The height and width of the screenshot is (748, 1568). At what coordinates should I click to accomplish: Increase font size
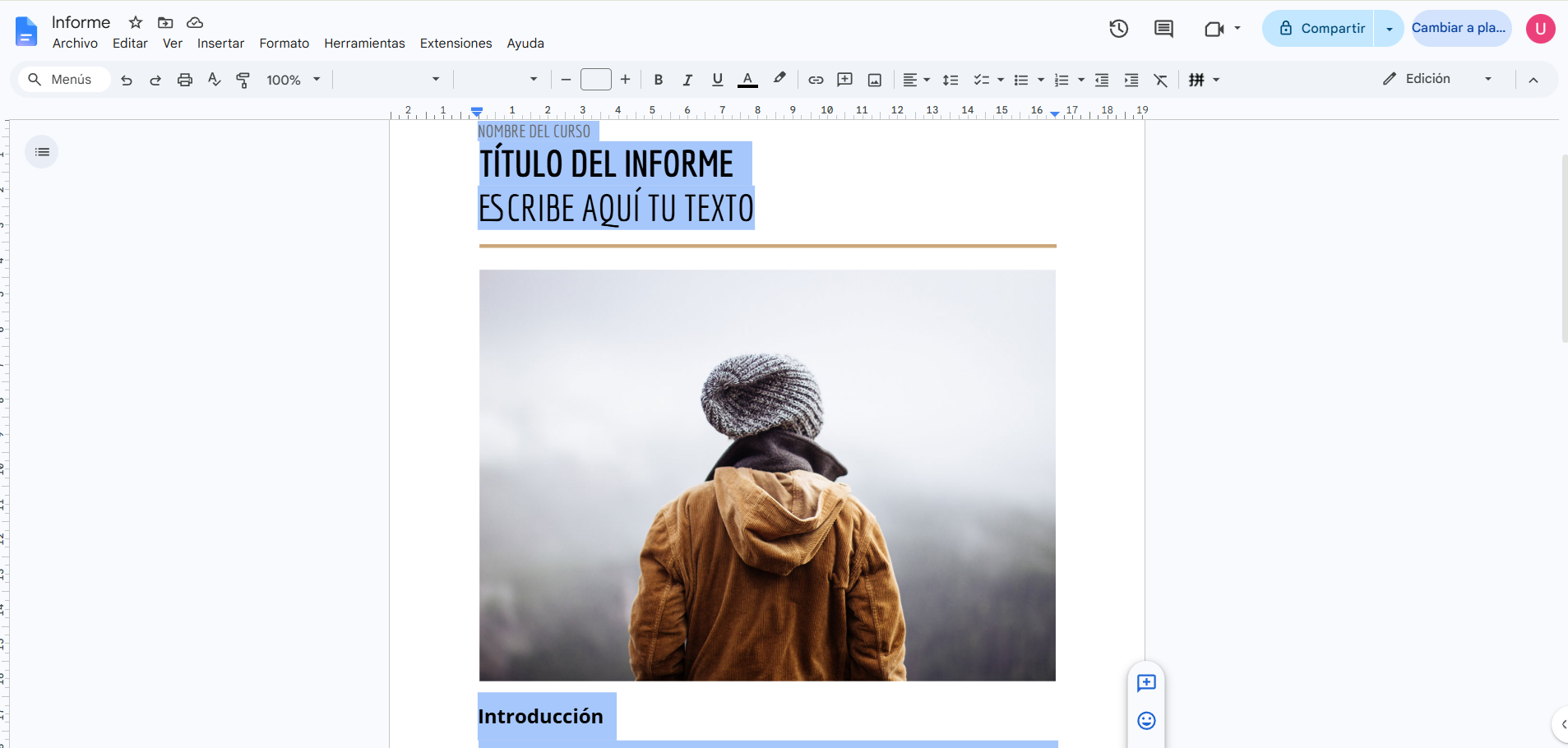click(625, 80)
